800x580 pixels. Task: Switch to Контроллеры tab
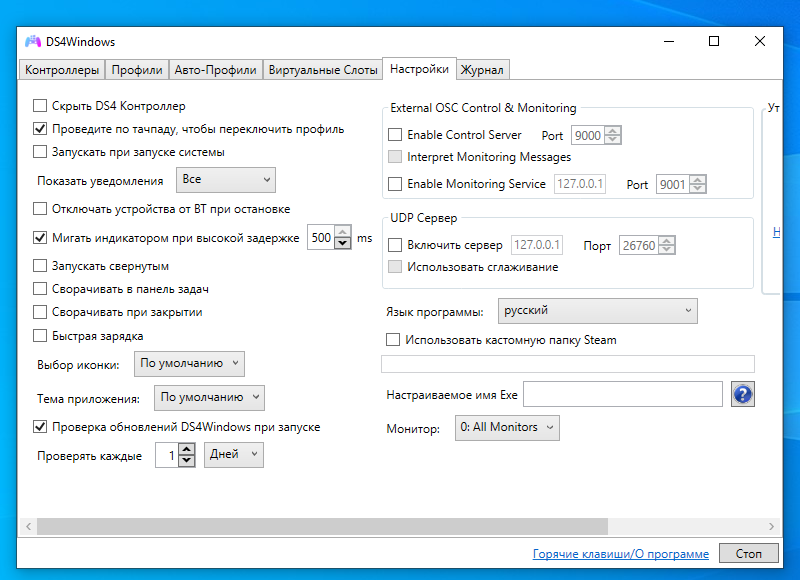(62, 70)
